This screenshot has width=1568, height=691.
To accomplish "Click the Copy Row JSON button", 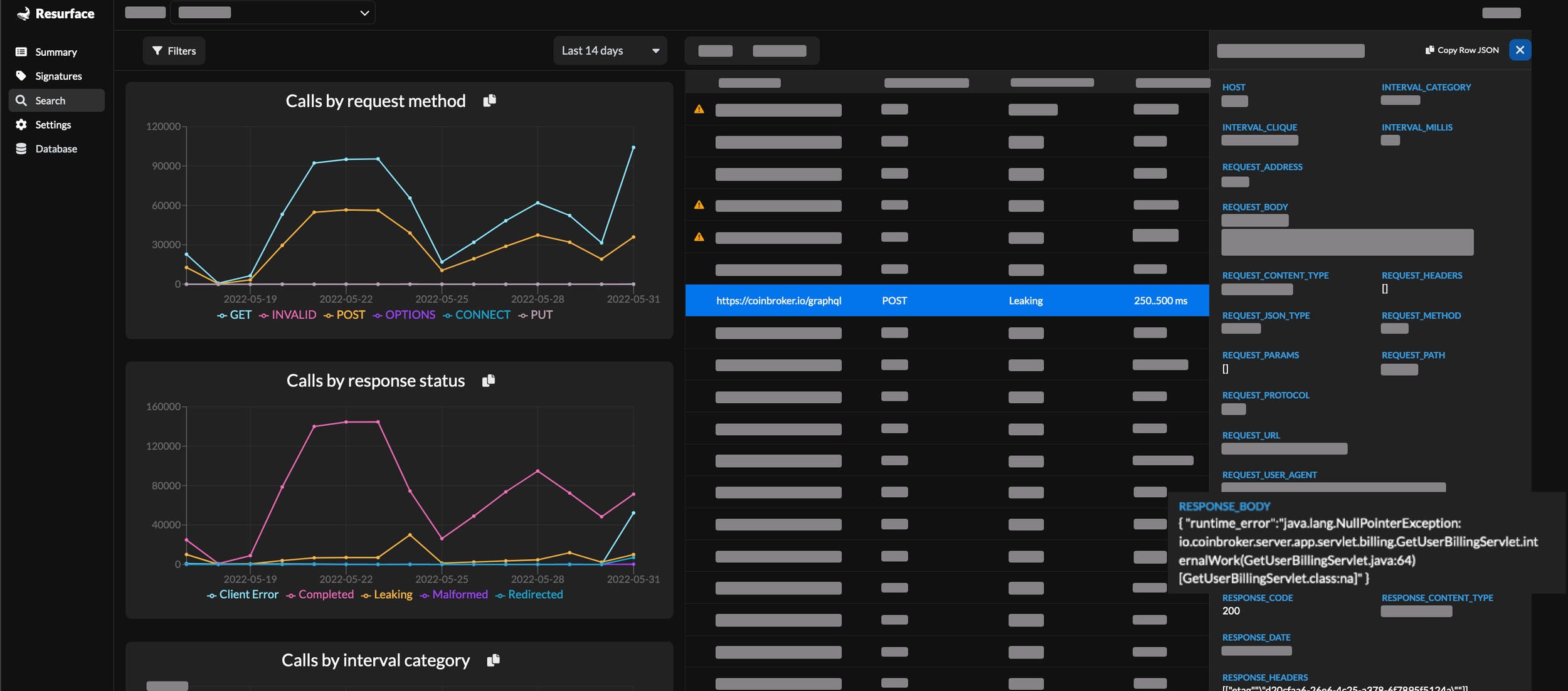I will 1461,50.
